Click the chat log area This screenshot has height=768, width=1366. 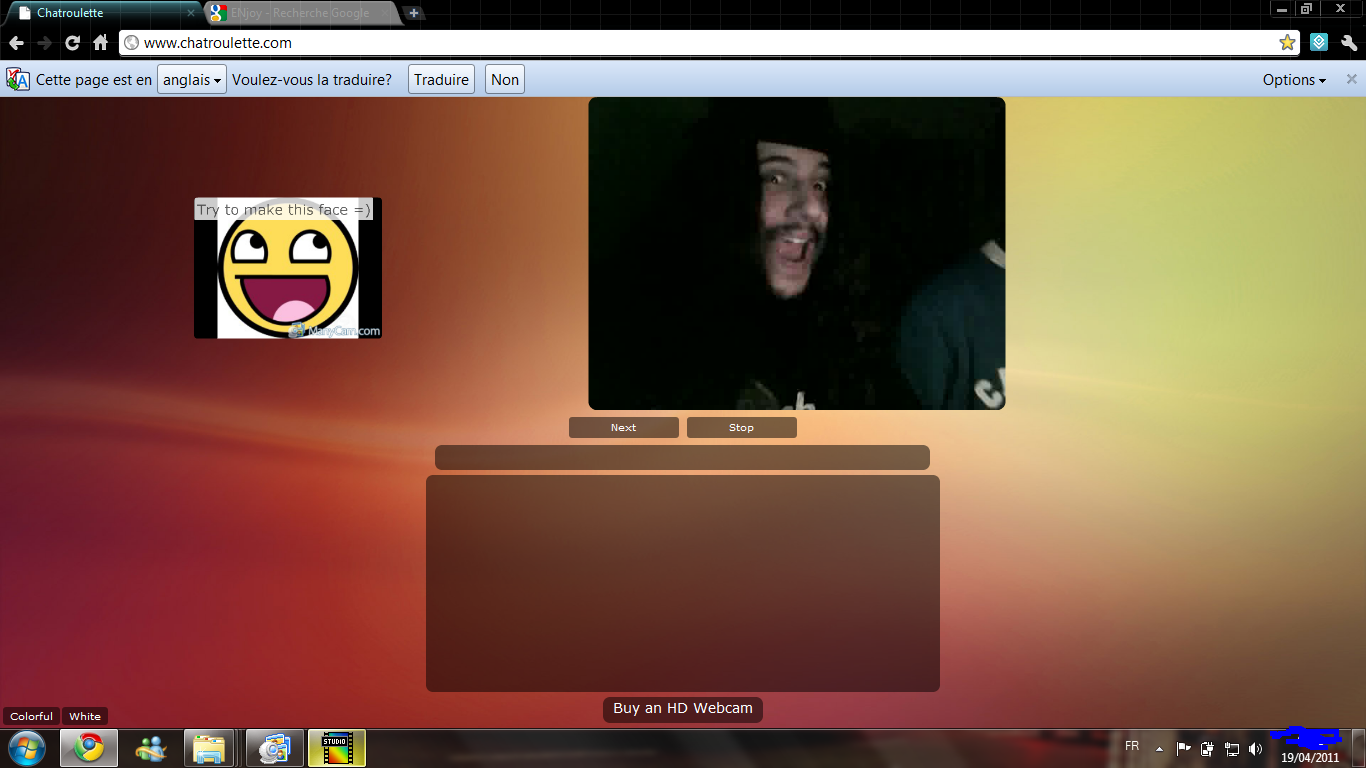click(683, 583)
